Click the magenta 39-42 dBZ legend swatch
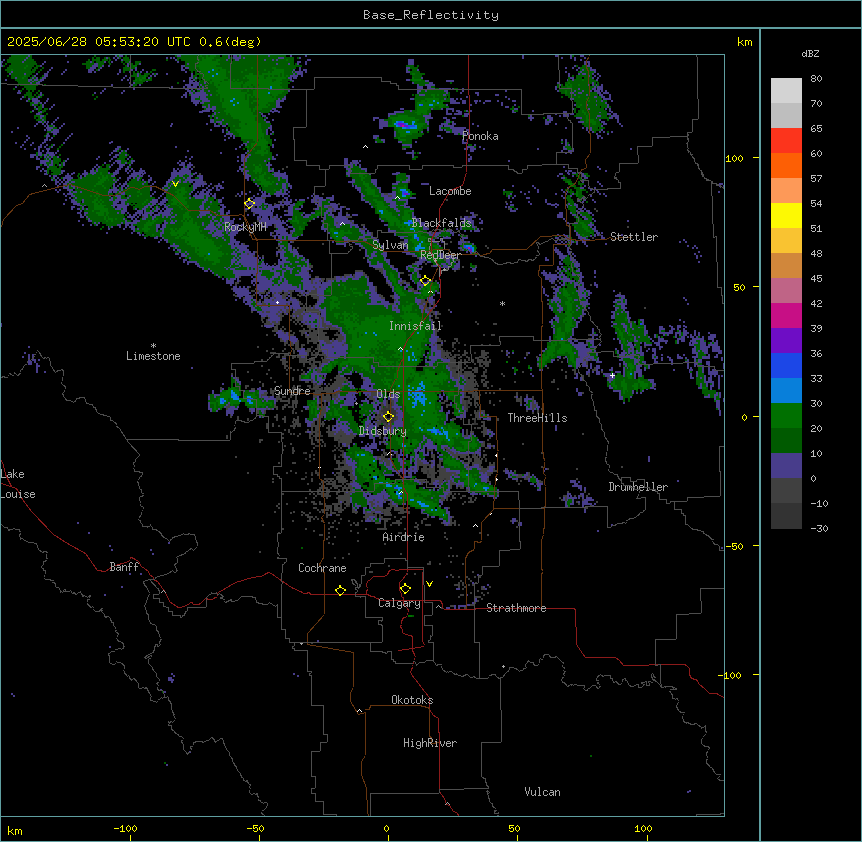The image size is (862, 842). click(786, 315)
